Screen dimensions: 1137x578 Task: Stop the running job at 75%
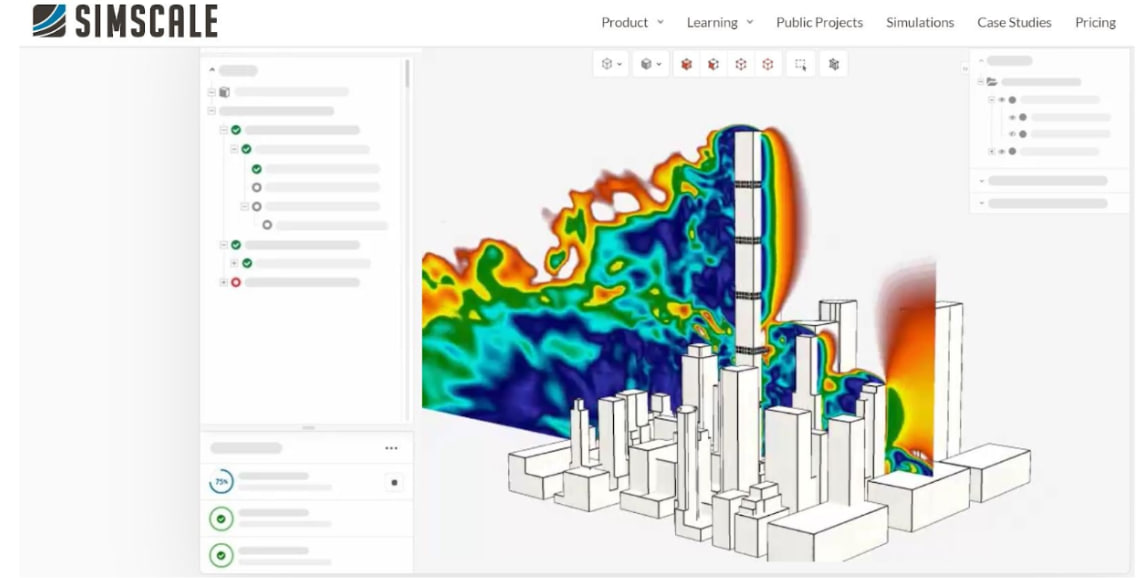(394, 482)
